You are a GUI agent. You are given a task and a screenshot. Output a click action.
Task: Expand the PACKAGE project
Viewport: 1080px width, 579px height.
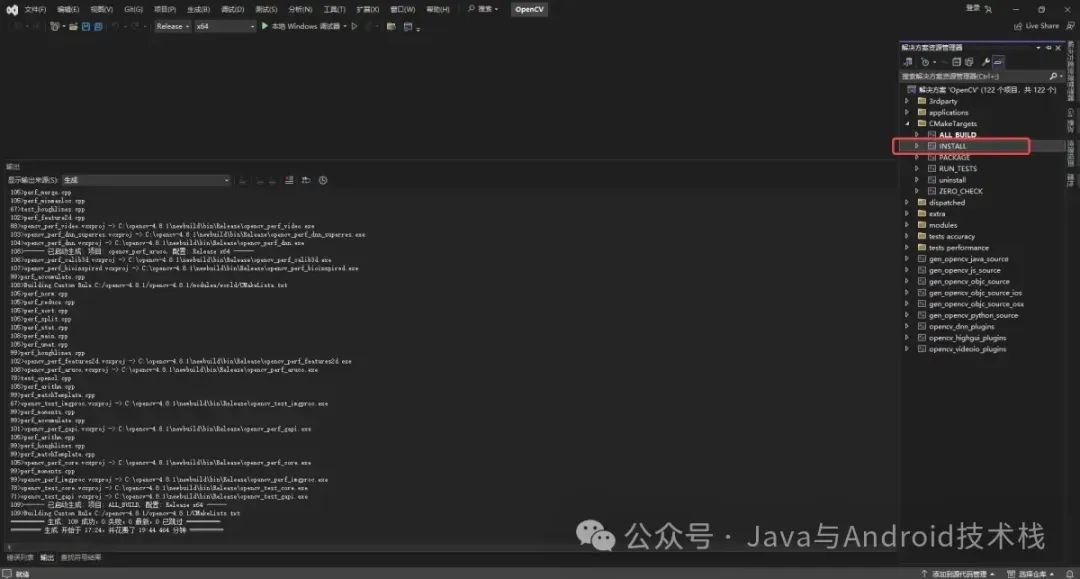917,158
